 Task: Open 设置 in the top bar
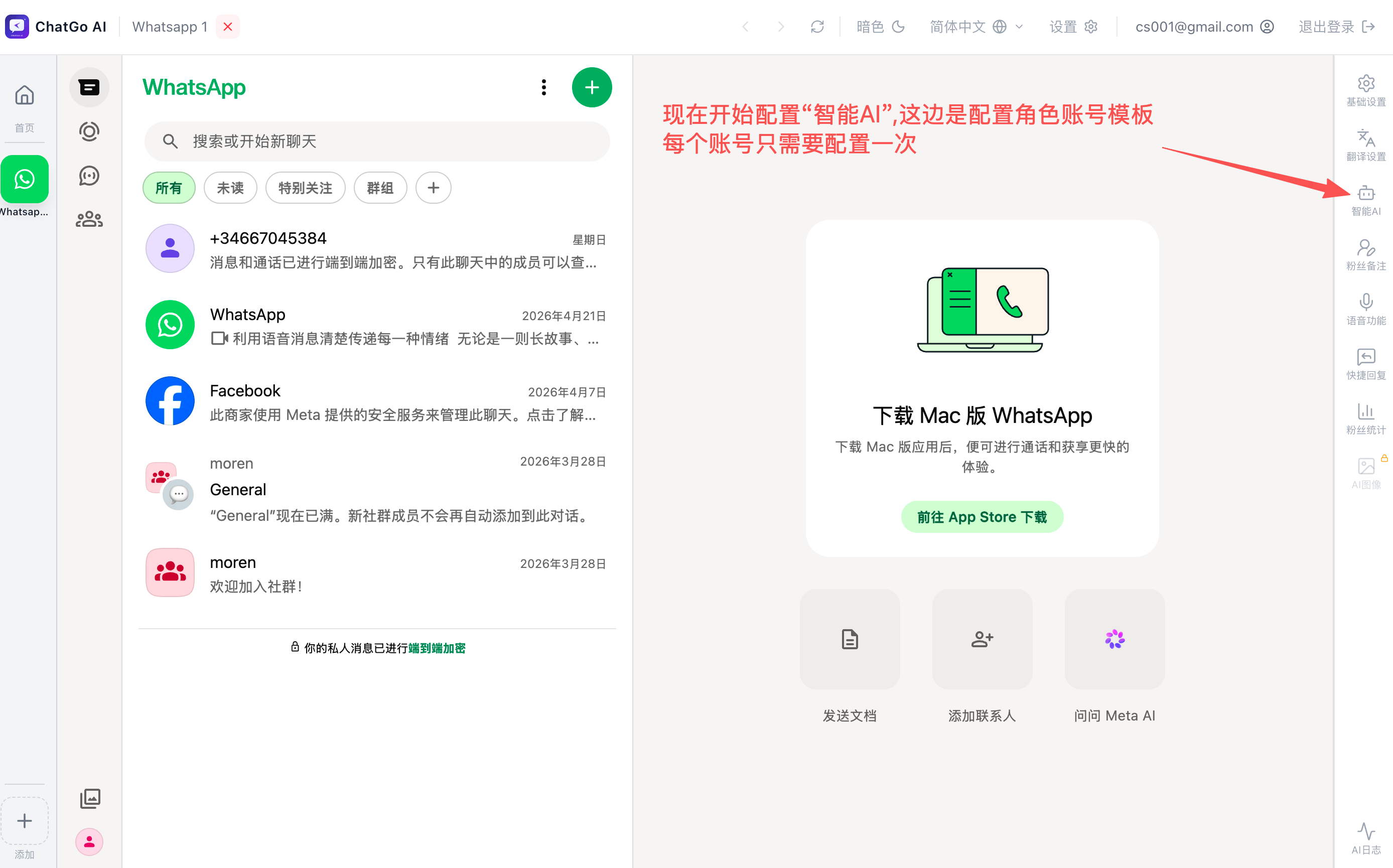1073,27
